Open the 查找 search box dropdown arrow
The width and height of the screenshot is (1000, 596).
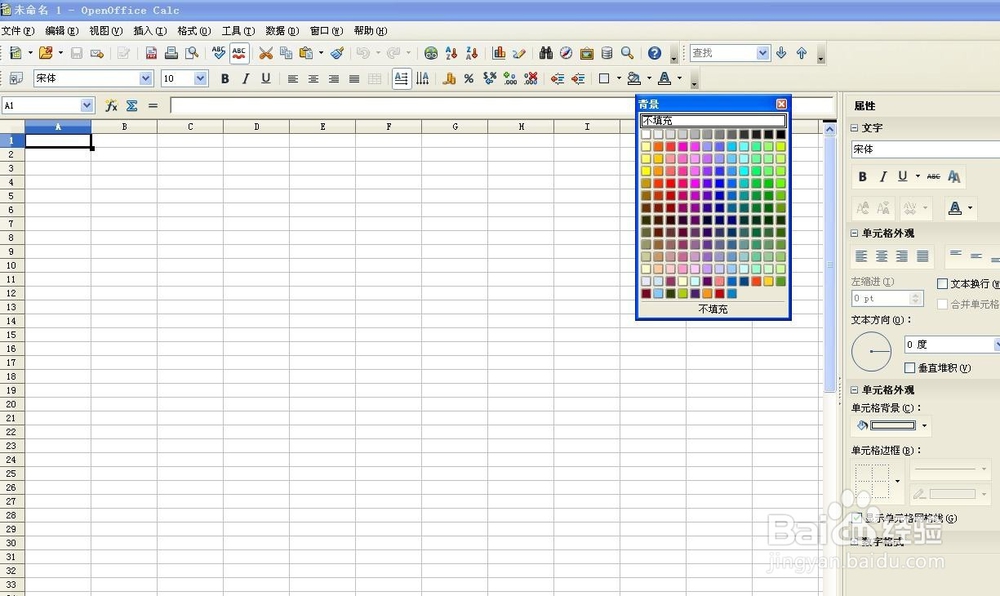point(763,53)
